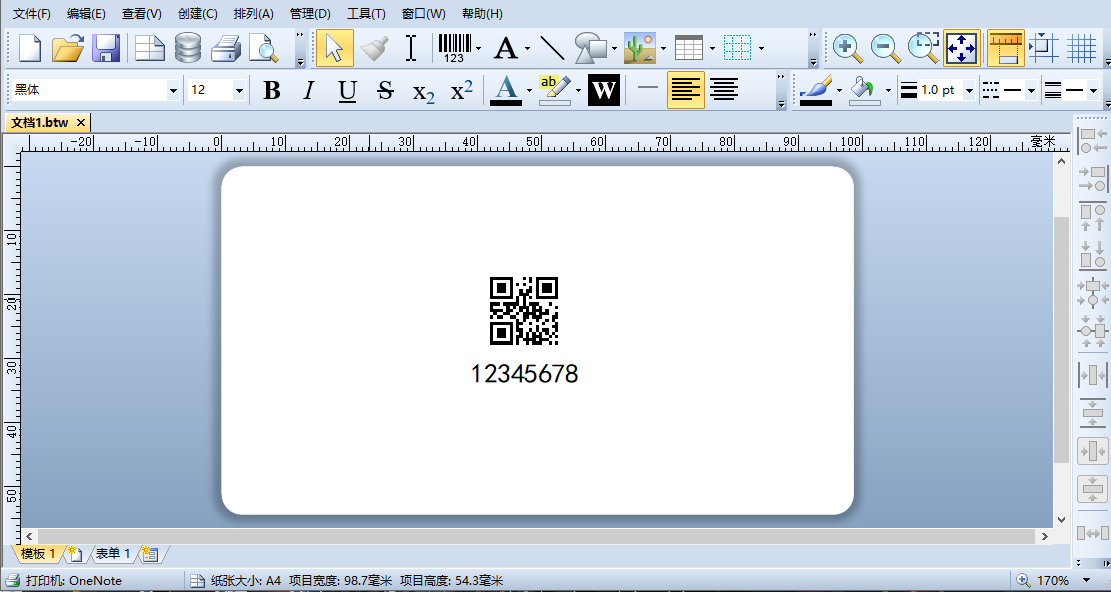Center objects horizontally on template
Image resolution: width=1111 pixels, height=592 pixels.
1092,450
